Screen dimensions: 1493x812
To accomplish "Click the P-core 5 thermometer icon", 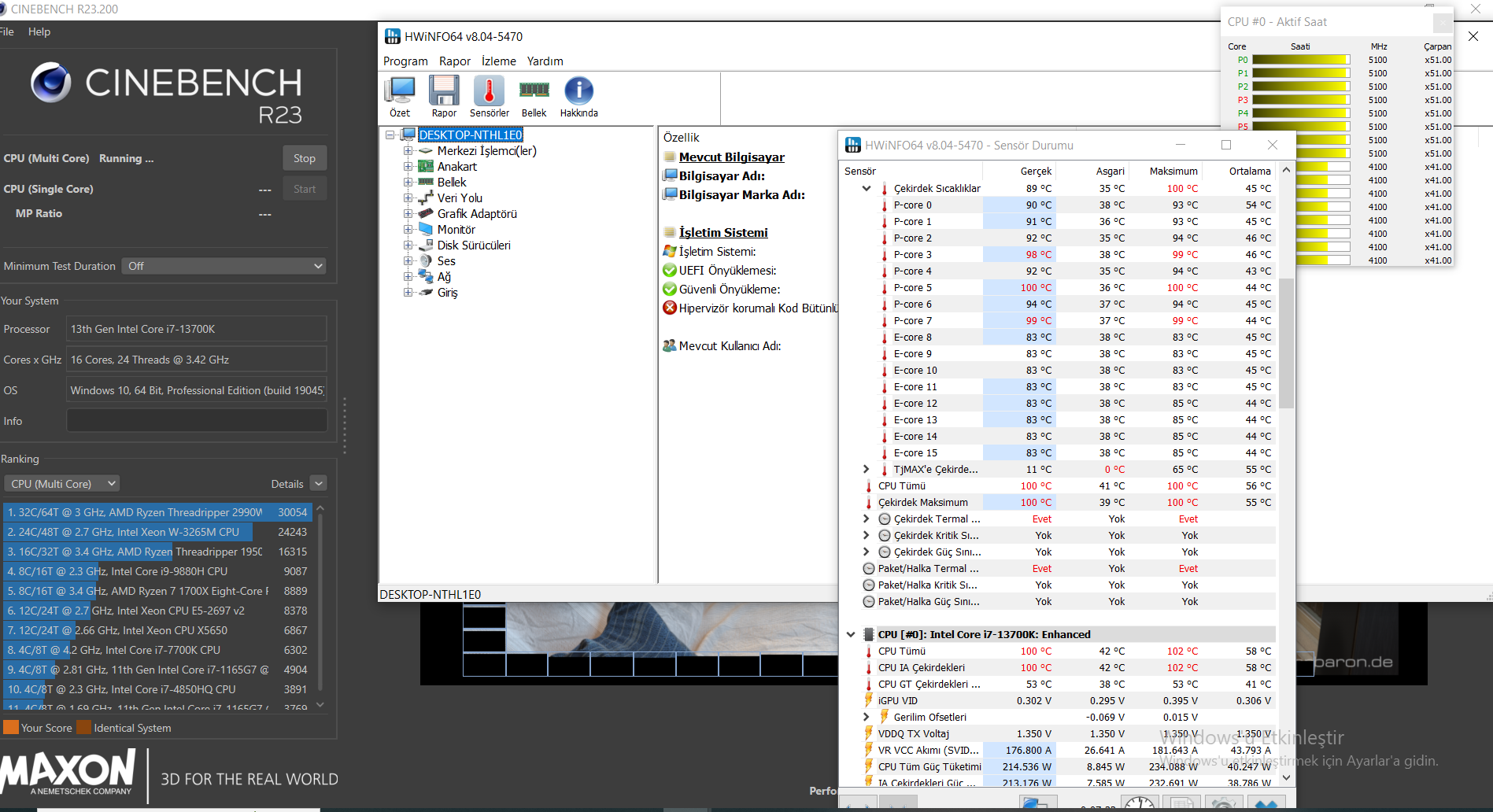I will tap(884, 288).
